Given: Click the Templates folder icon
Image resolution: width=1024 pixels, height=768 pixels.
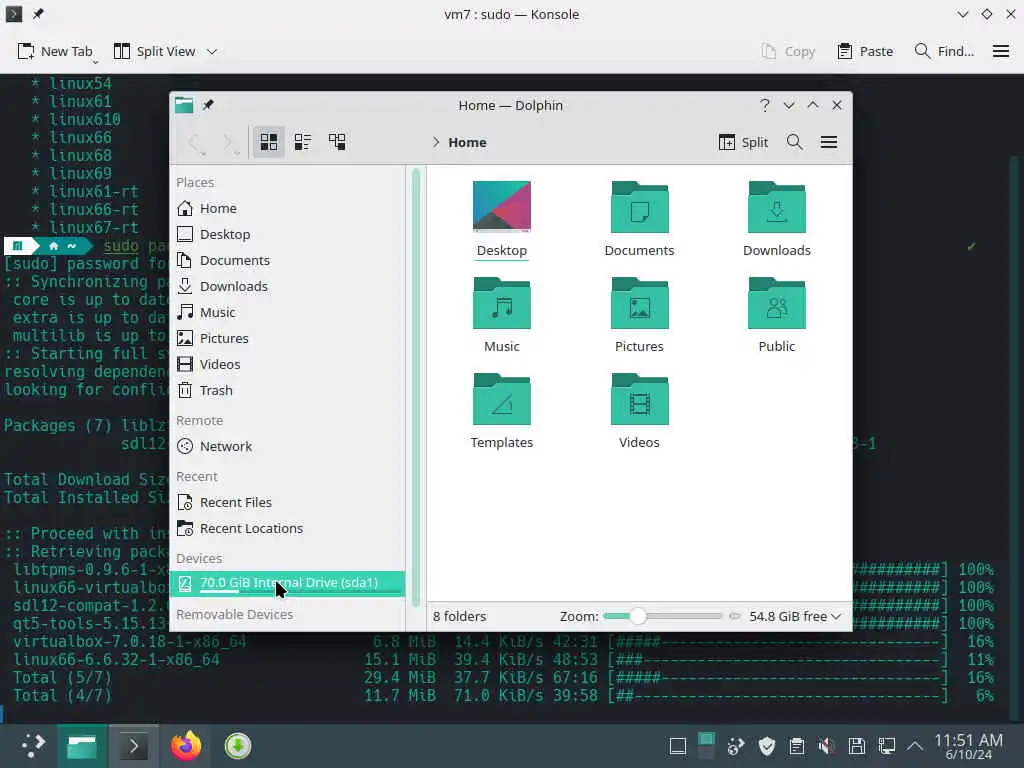Looking at the screenshot, I should tap(502, 398).
